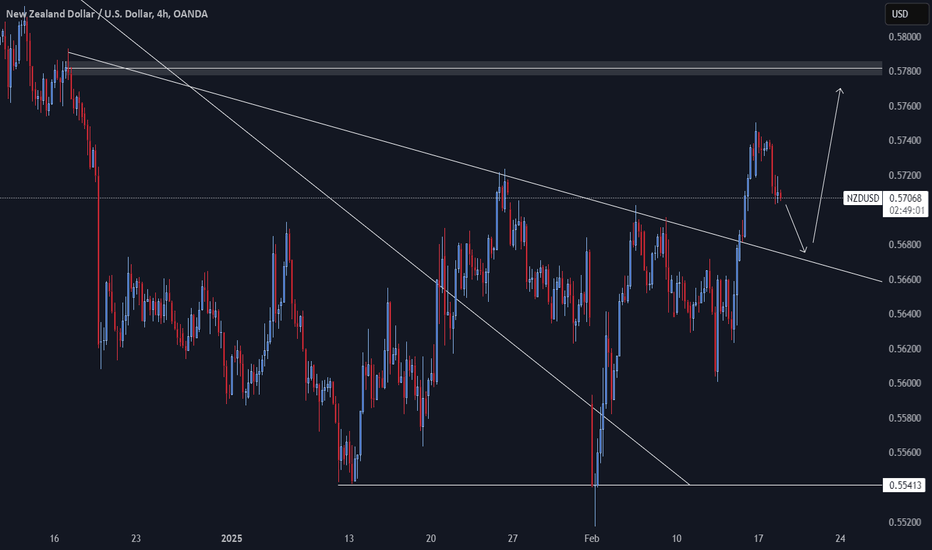Click the NZDUSD symbol label
Image resolution: width=932 pixels, height=550 pixels.
click(862, 198)
